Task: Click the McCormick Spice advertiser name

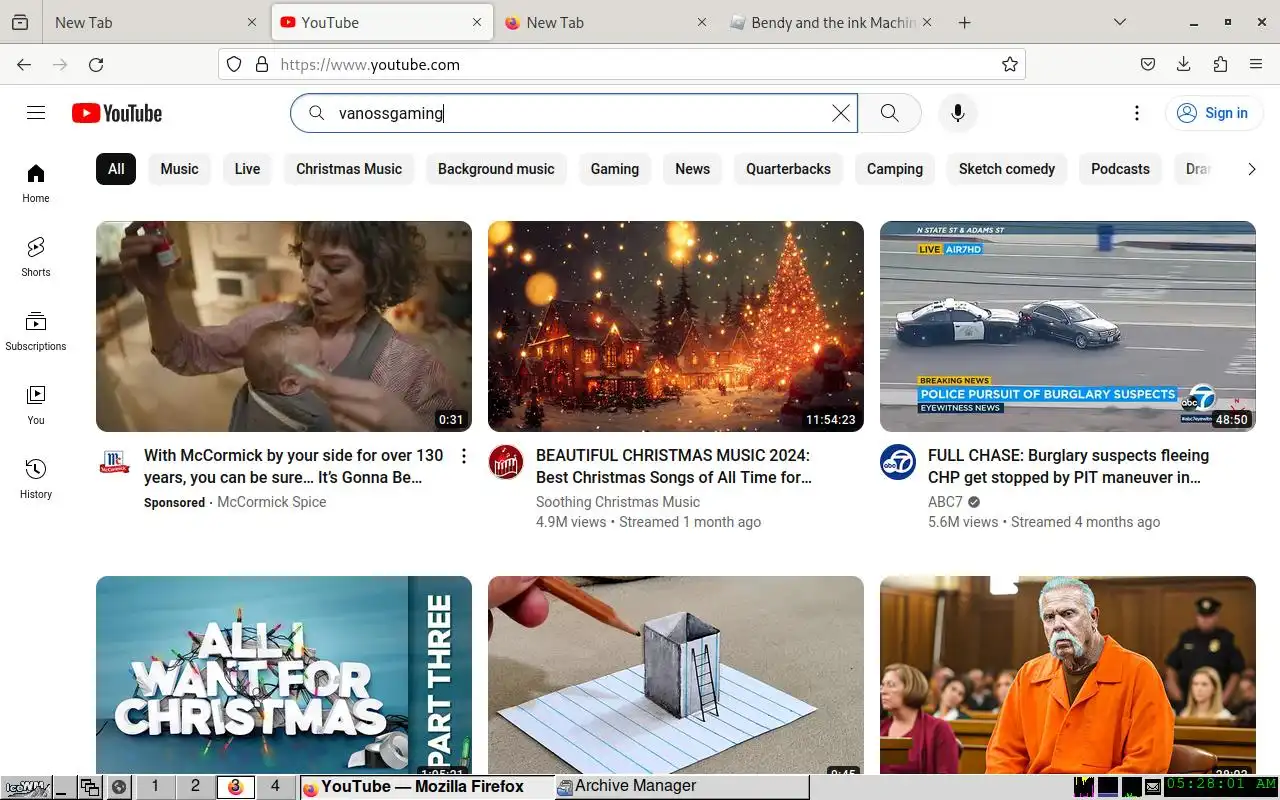Action: [272, 502]
